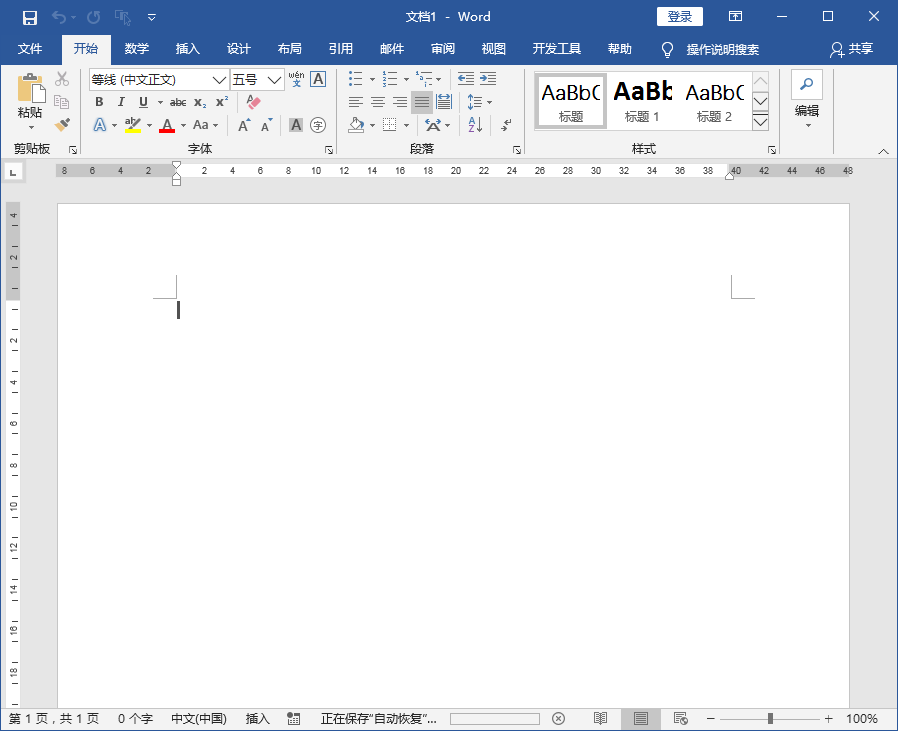Image resolution: width=898 pixels, height=731 pixels.
Task: Click the increase indent icon
Action: coord(488,78)
